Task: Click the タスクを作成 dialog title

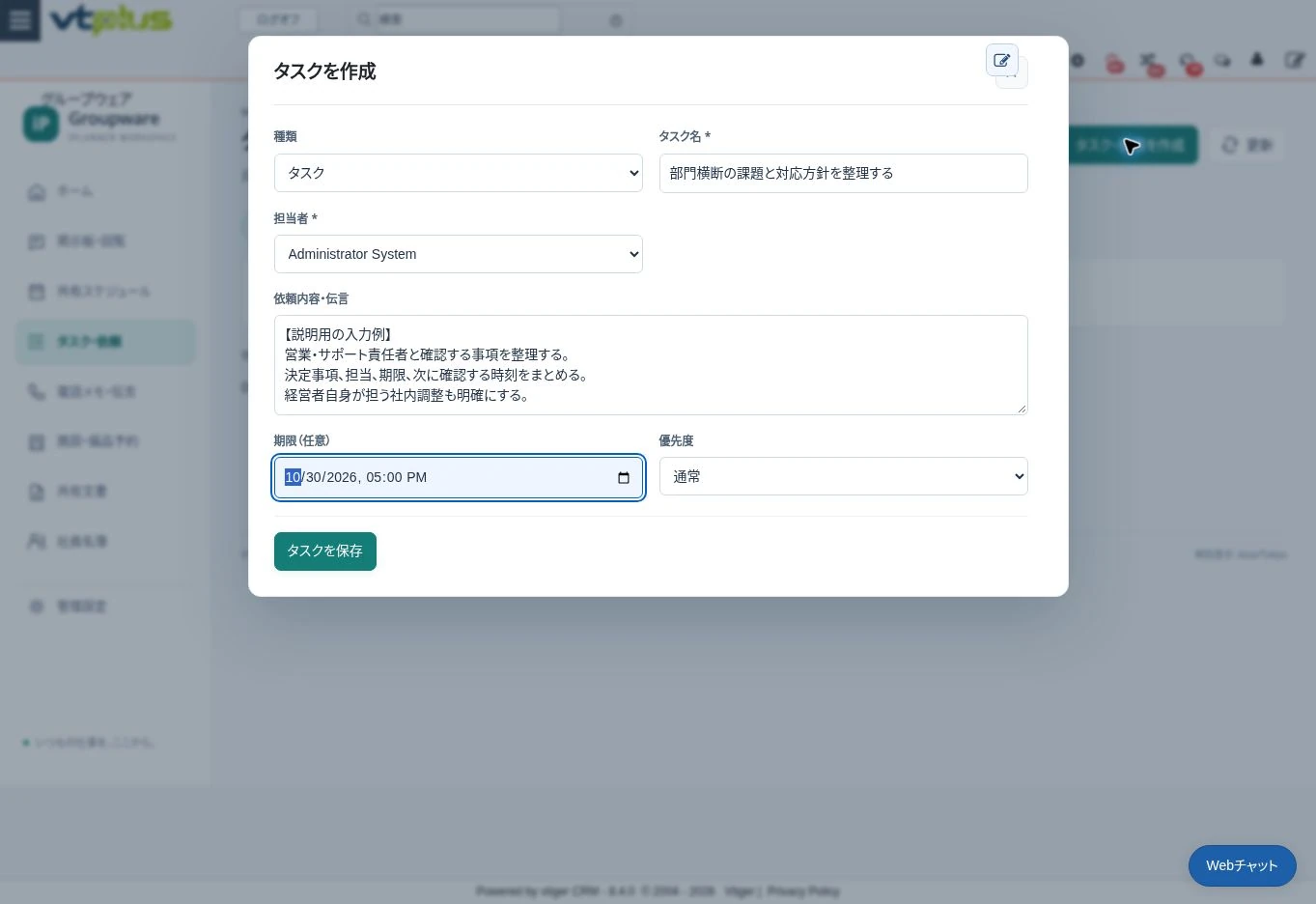Action: [324, 71]
